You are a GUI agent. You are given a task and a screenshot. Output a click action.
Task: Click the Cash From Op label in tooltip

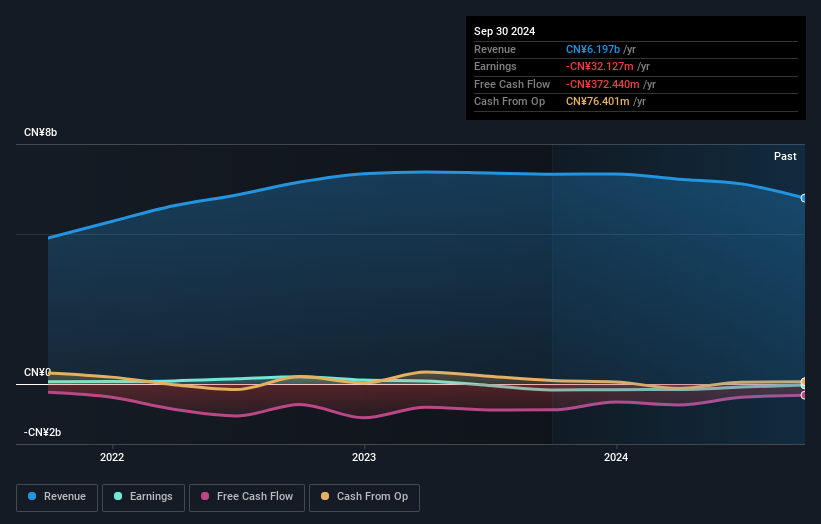pyautogui.click(x=509, y=102)
